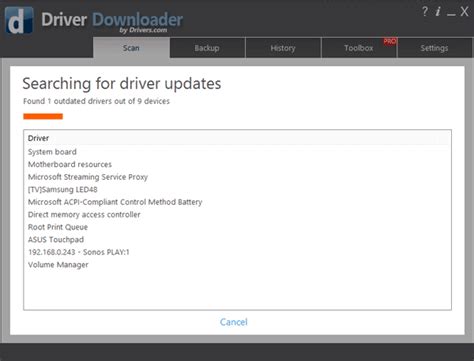The height and width of the screenshot is (361, 474).
Task: Click the Driver Downloader logo icon
Action: click(x=19, y=21)
